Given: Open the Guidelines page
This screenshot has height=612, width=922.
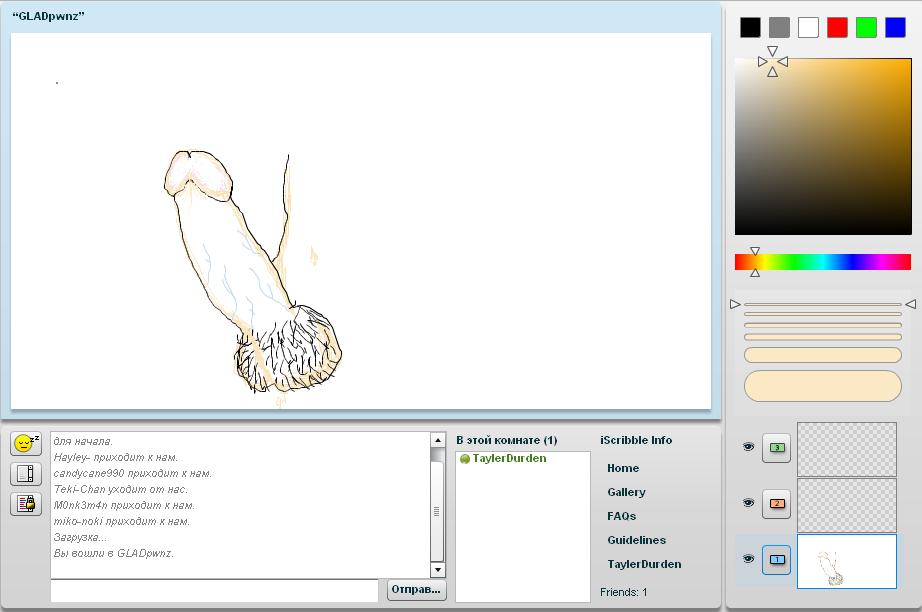Looking at the screenshot, I should (x=636, y=540).
